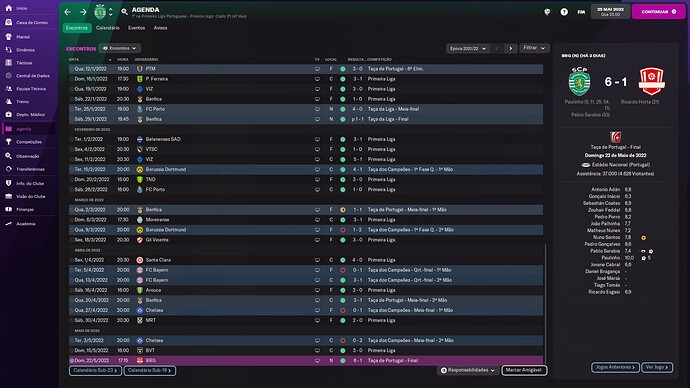Toggle the checkbox beside Qua, 12/1/2022 fixture
This screenshot has height=388, width=690.
(71, 69)
